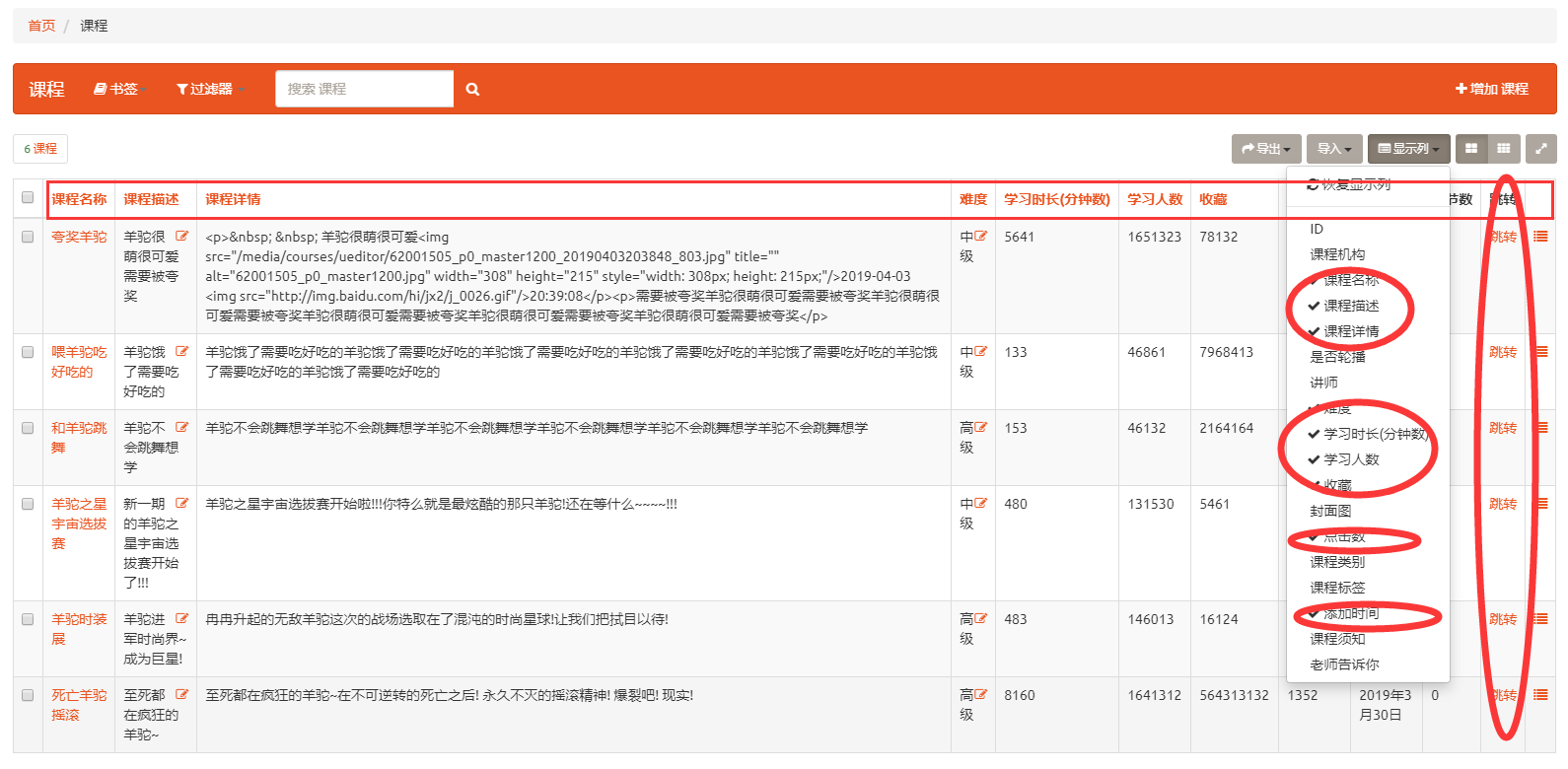Tick the checkbox for 喂羊驼吃好吃的 row
This screenshot has height=769, width=1568.
(28, 352)
